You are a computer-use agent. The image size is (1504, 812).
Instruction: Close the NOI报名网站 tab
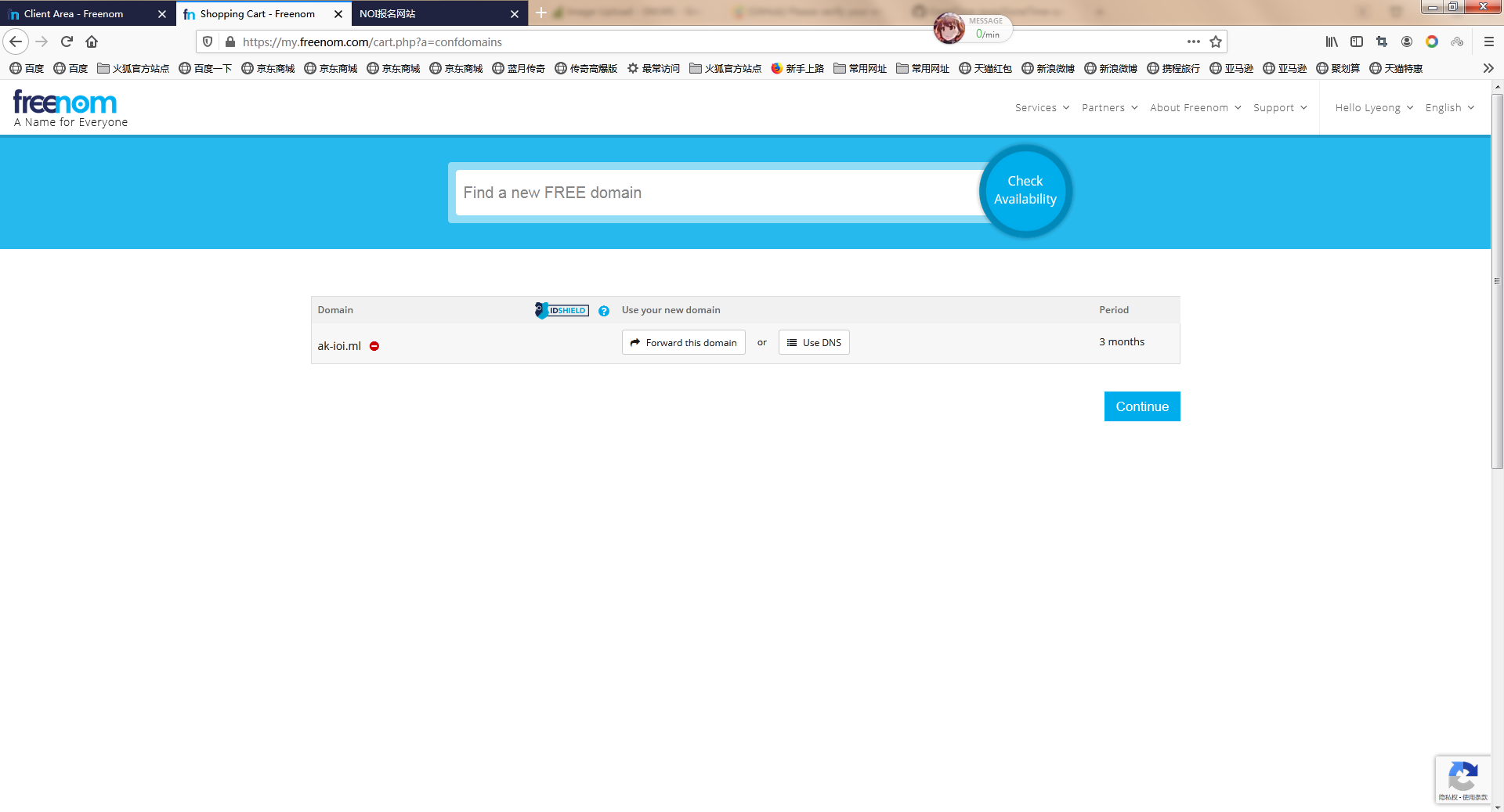pos(515,14)
